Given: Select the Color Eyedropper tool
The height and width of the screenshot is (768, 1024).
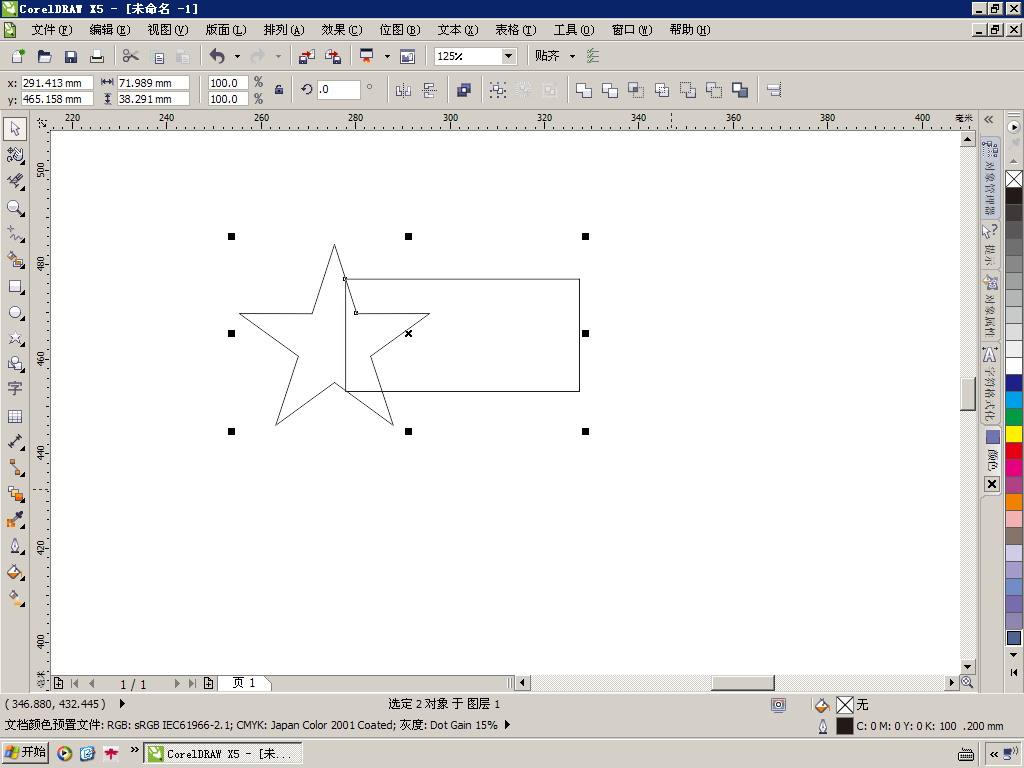Looking at the screenshot, I should click(x=15, y=520).
